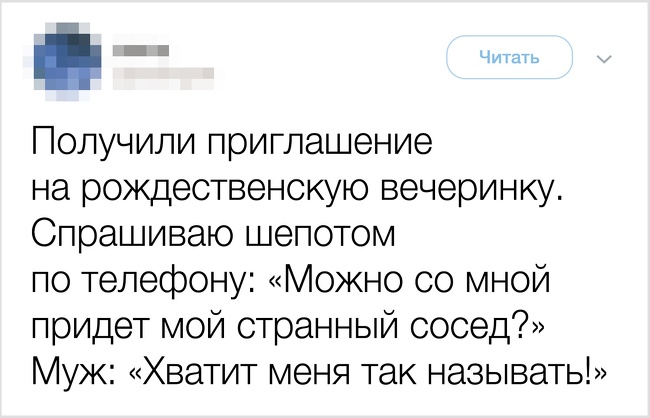Click the Читать follow button
The height and width of the screenshot is (418, 650).
pyautogui.click(x=509, y=57)
